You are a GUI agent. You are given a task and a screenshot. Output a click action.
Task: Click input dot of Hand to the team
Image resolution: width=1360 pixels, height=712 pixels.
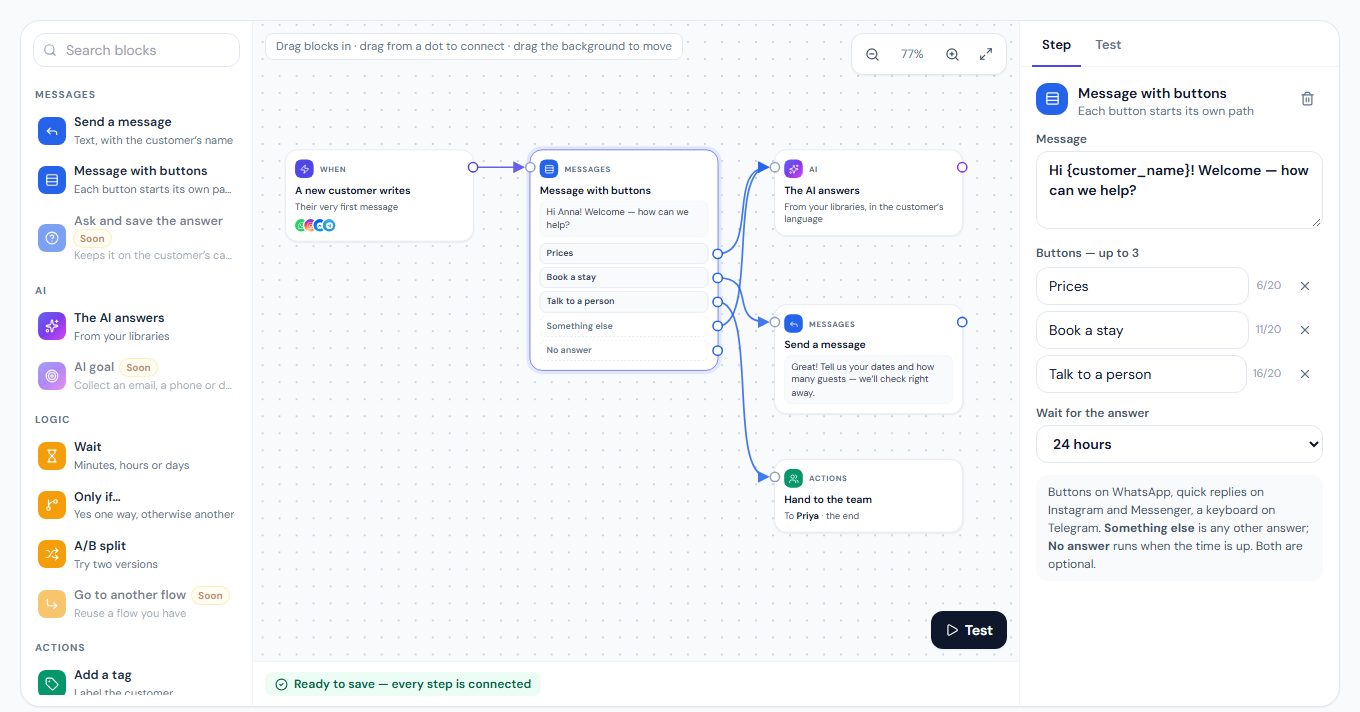774,477
